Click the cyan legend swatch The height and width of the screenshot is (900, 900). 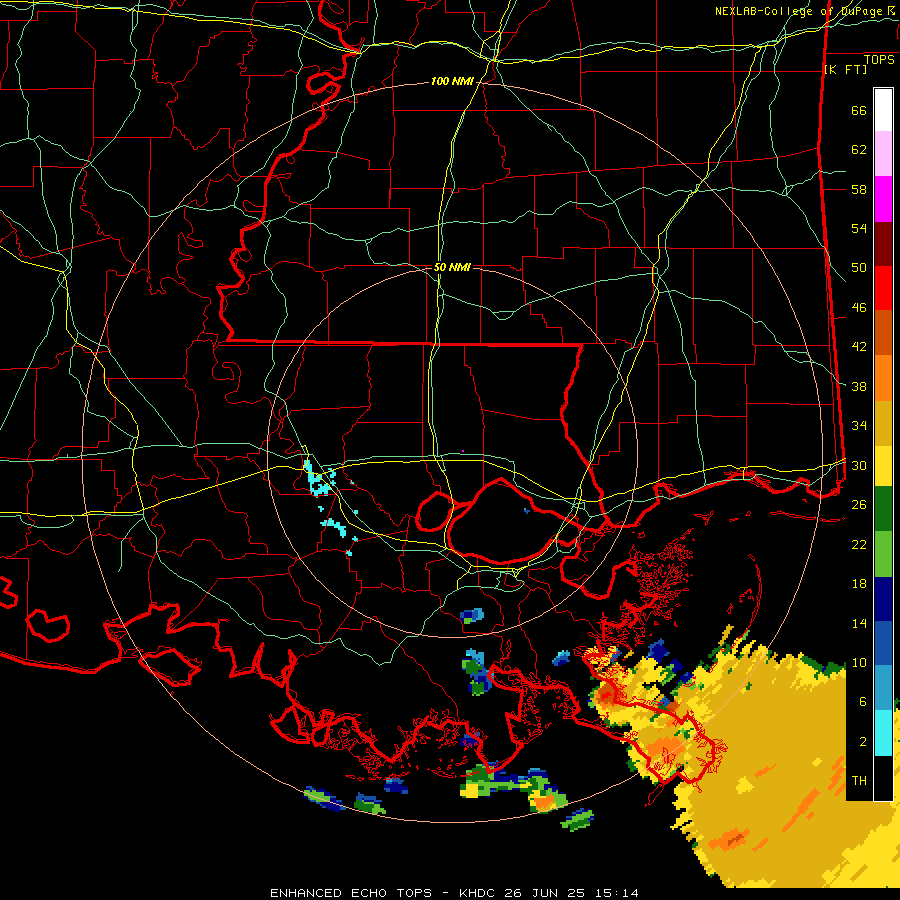tap(883, 733)
